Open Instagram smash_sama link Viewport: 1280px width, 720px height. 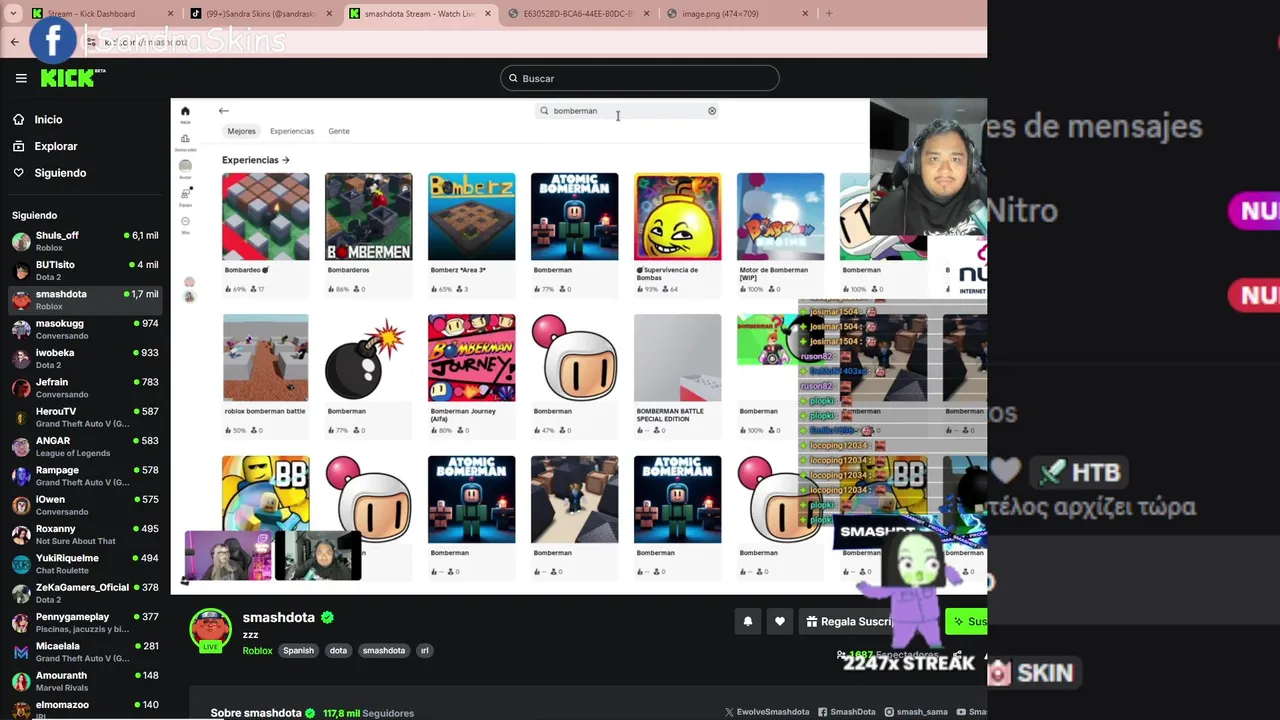pos(916,712)
